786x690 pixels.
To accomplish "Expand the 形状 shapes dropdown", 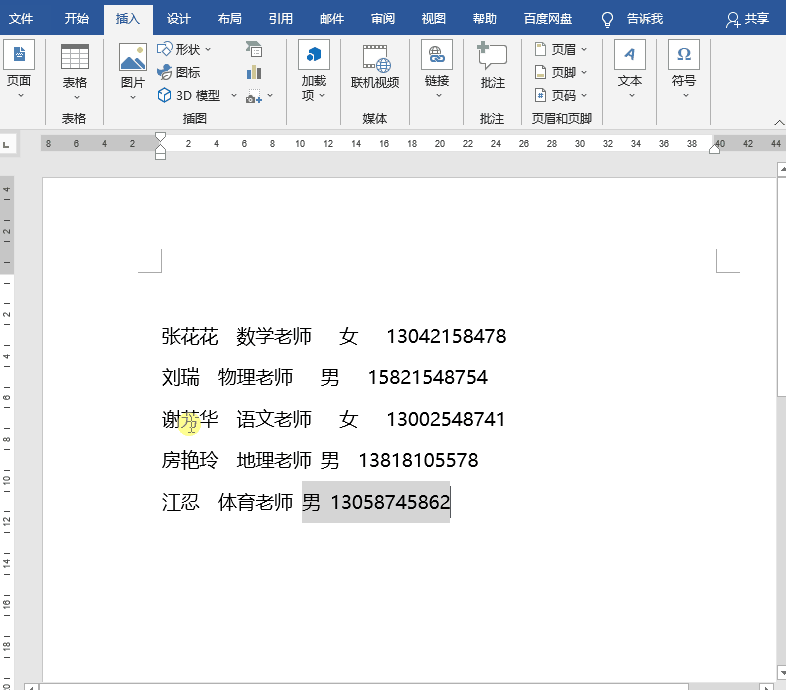I will (x=208, y=49).
